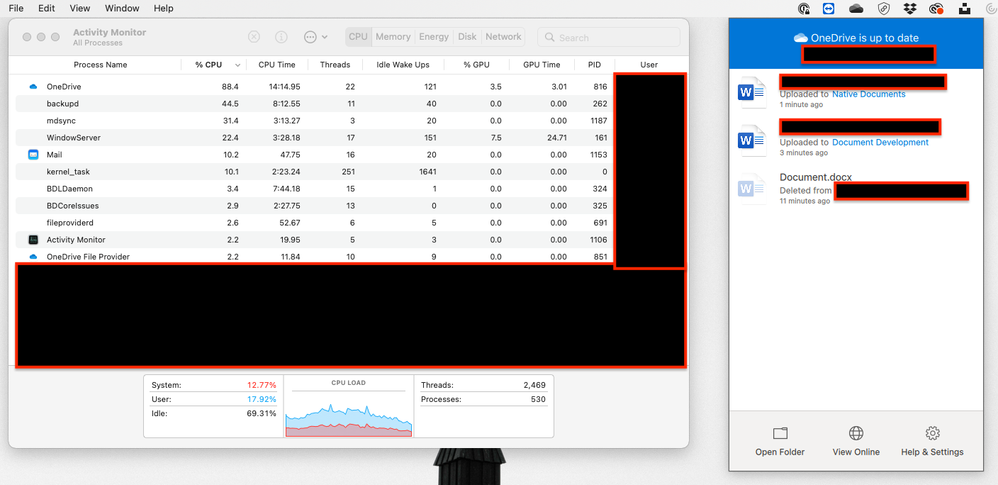Screen dimensions: 998x485
Task: Click the Dropbox icon in menu bar
Action: [x=910, y=9]
